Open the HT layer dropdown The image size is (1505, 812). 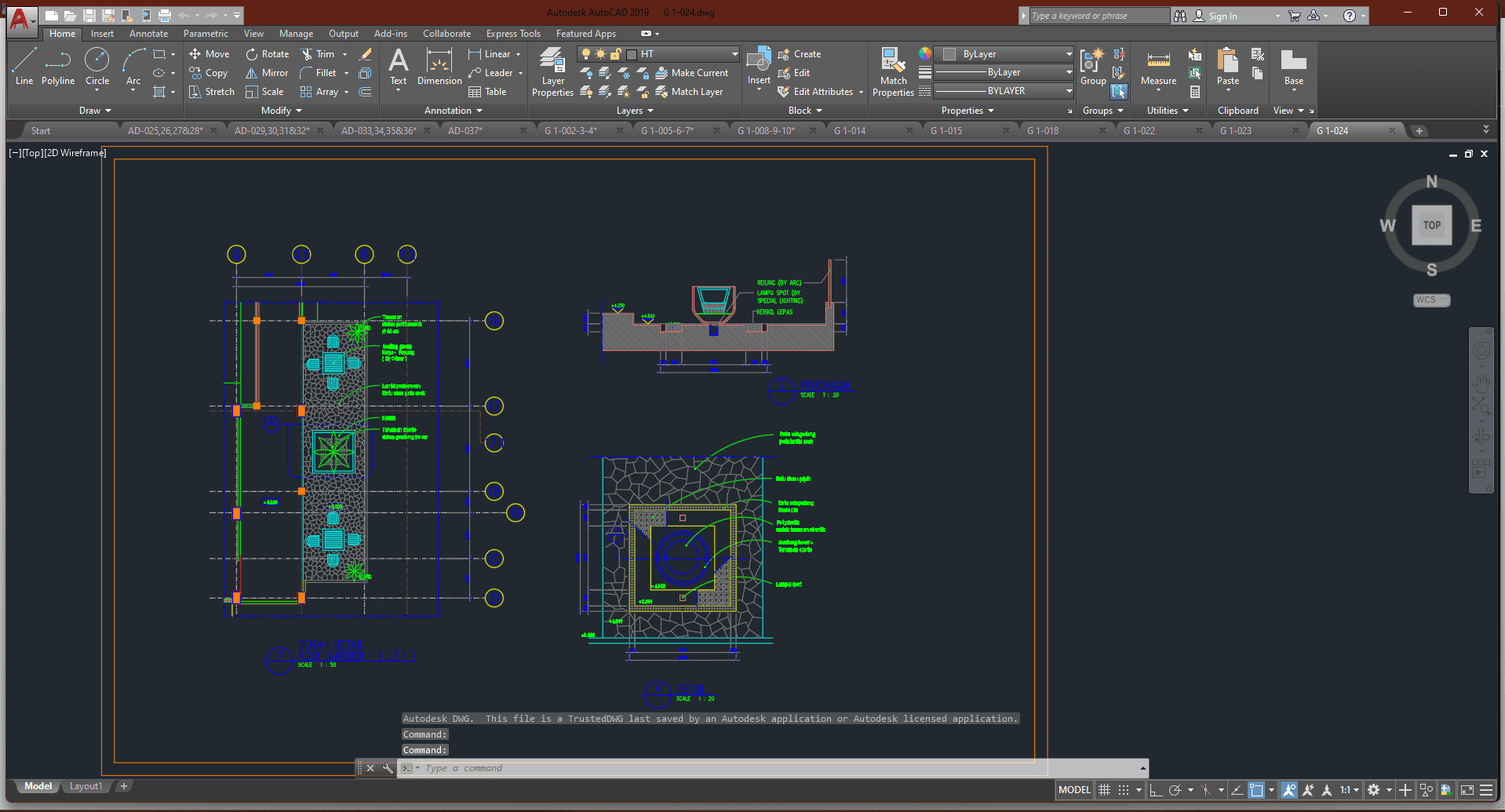tap(734, 54)
